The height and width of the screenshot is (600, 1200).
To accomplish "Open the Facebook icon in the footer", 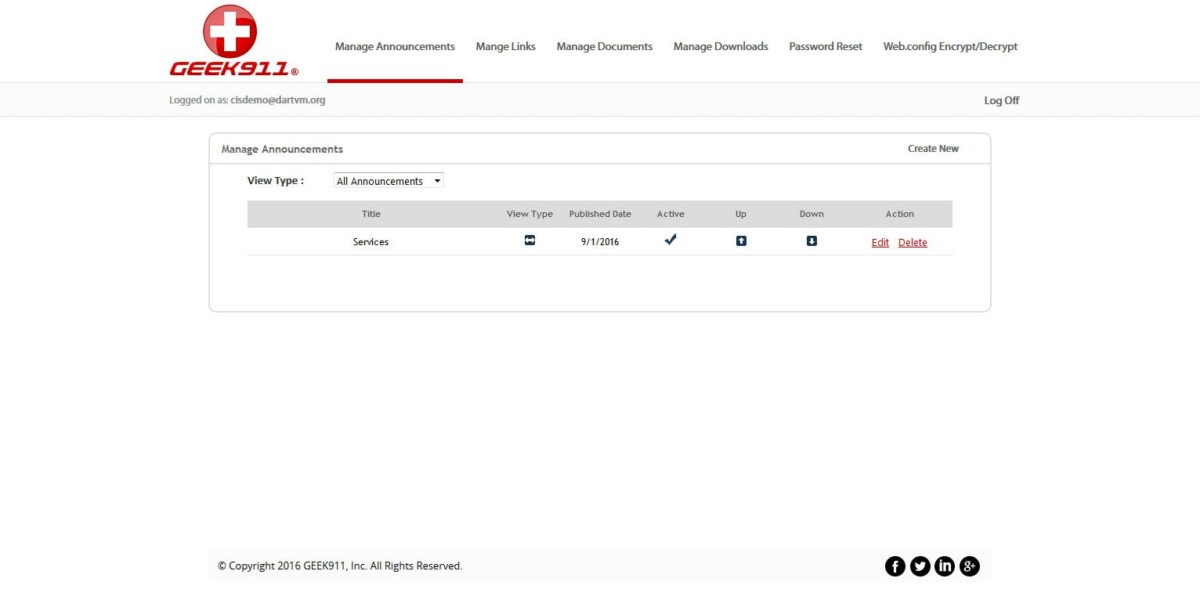I will (x=894, y=565).
